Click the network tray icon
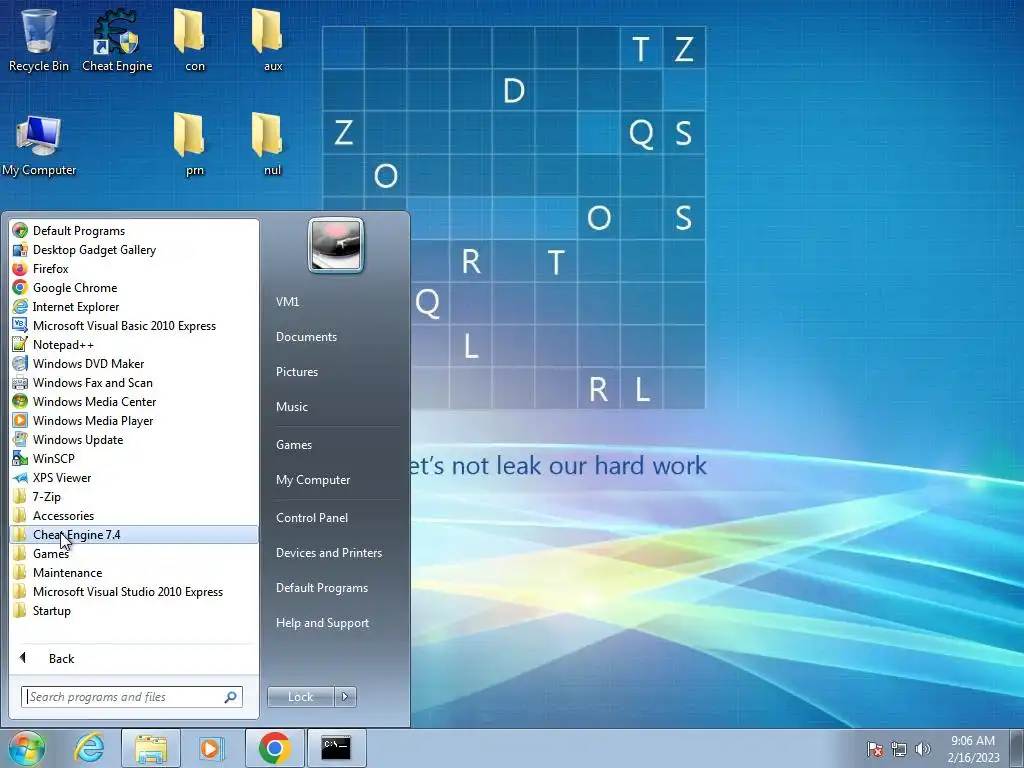This screenshot has height=768, width=1024. click(x=899, y=749)
